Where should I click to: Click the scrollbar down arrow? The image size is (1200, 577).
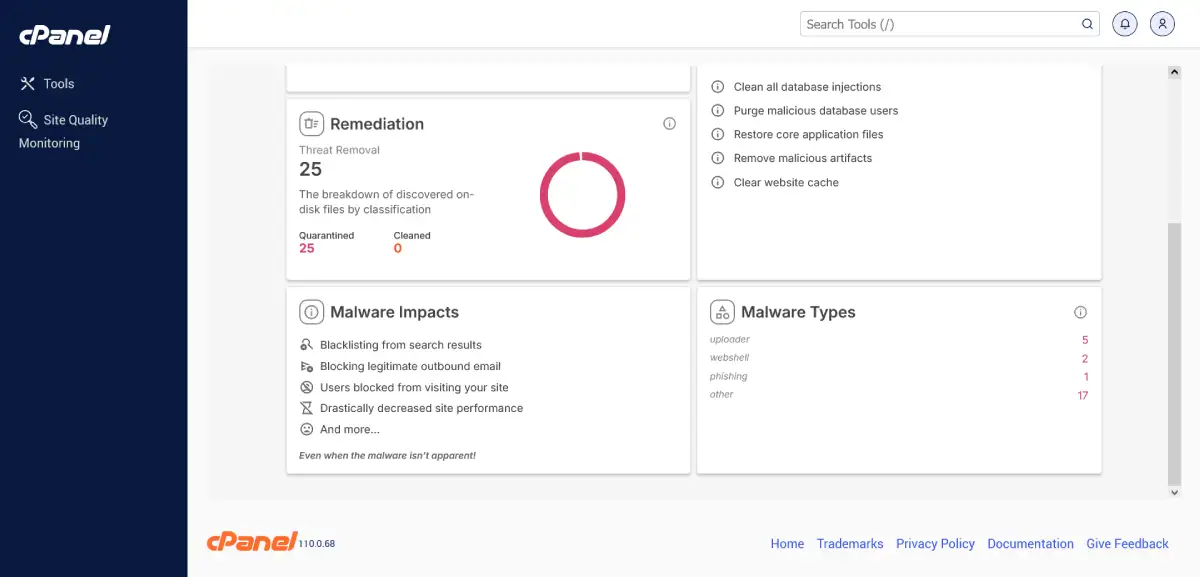(1174, 492)
